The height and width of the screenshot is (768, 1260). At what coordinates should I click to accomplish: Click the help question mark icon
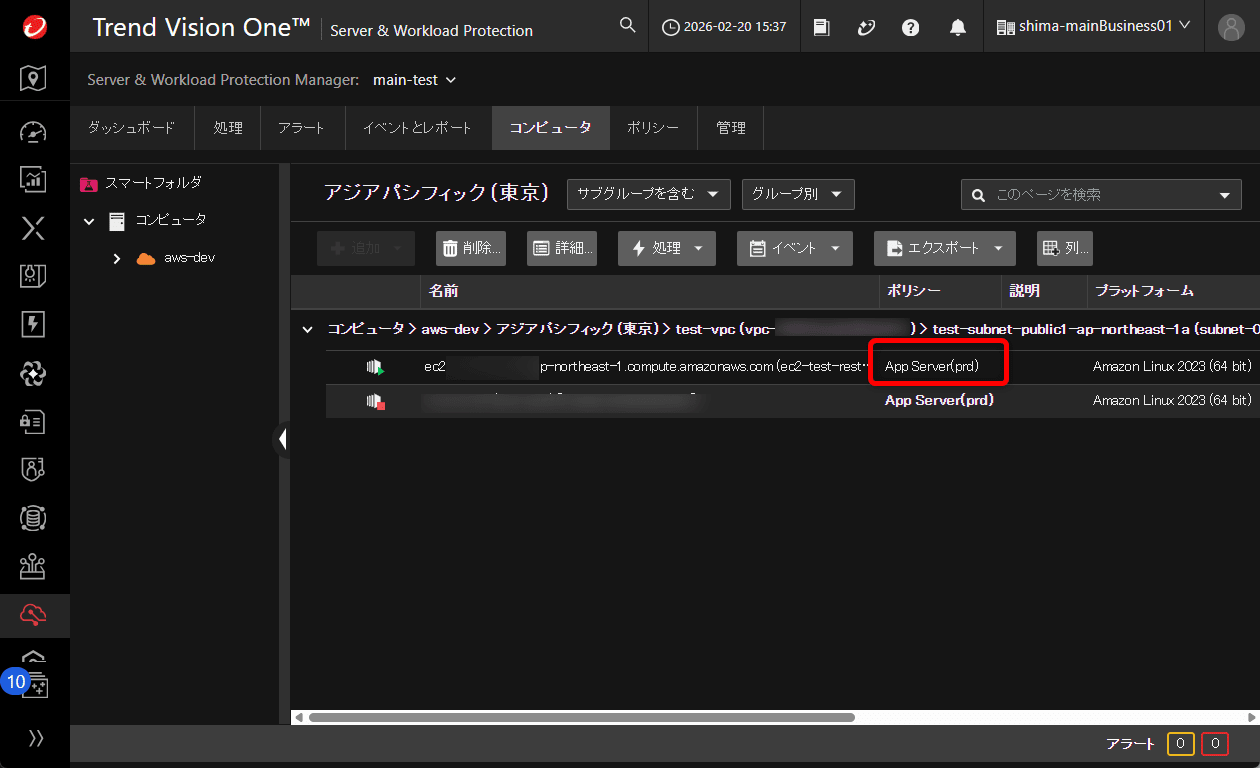click(x=910, y=27)
